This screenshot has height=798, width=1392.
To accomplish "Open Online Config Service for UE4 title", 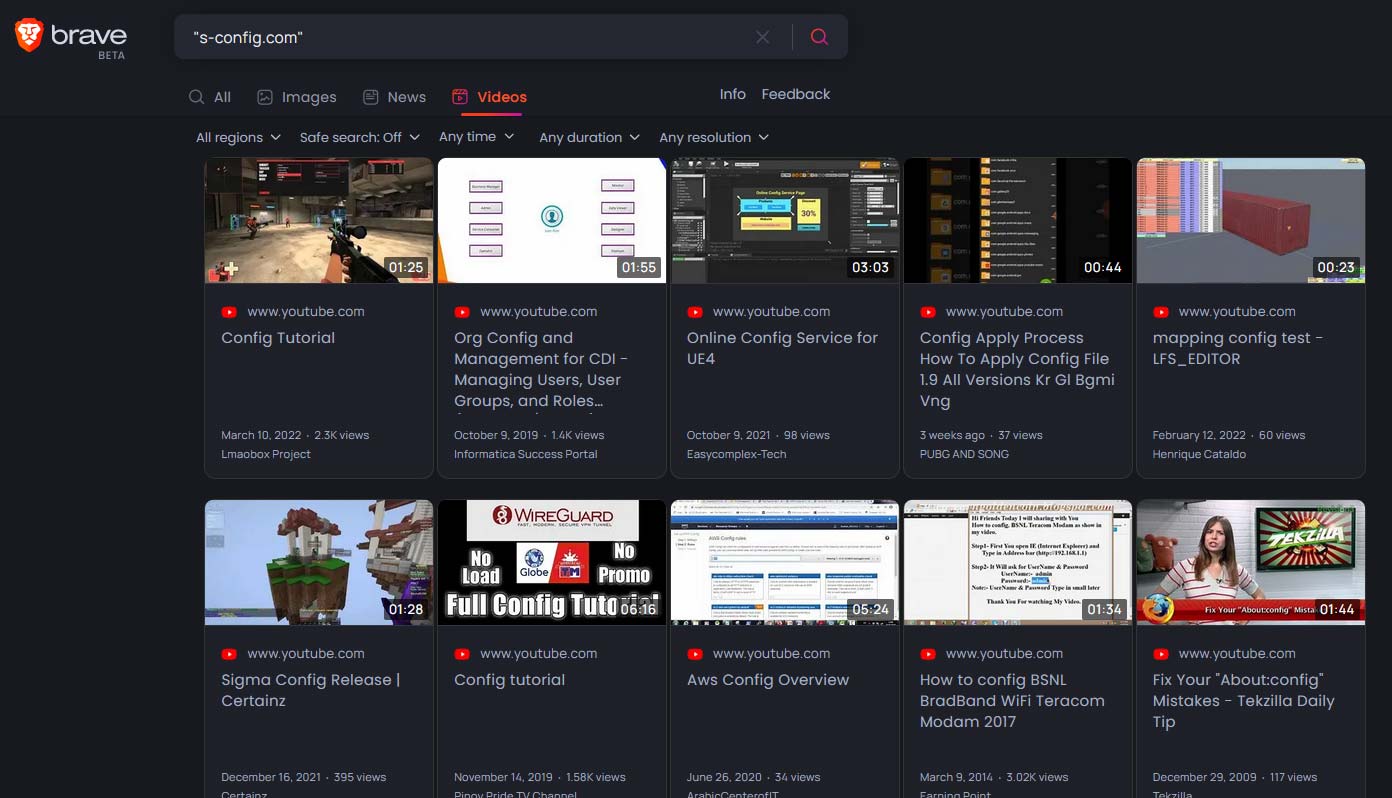I will click(782, 348).
